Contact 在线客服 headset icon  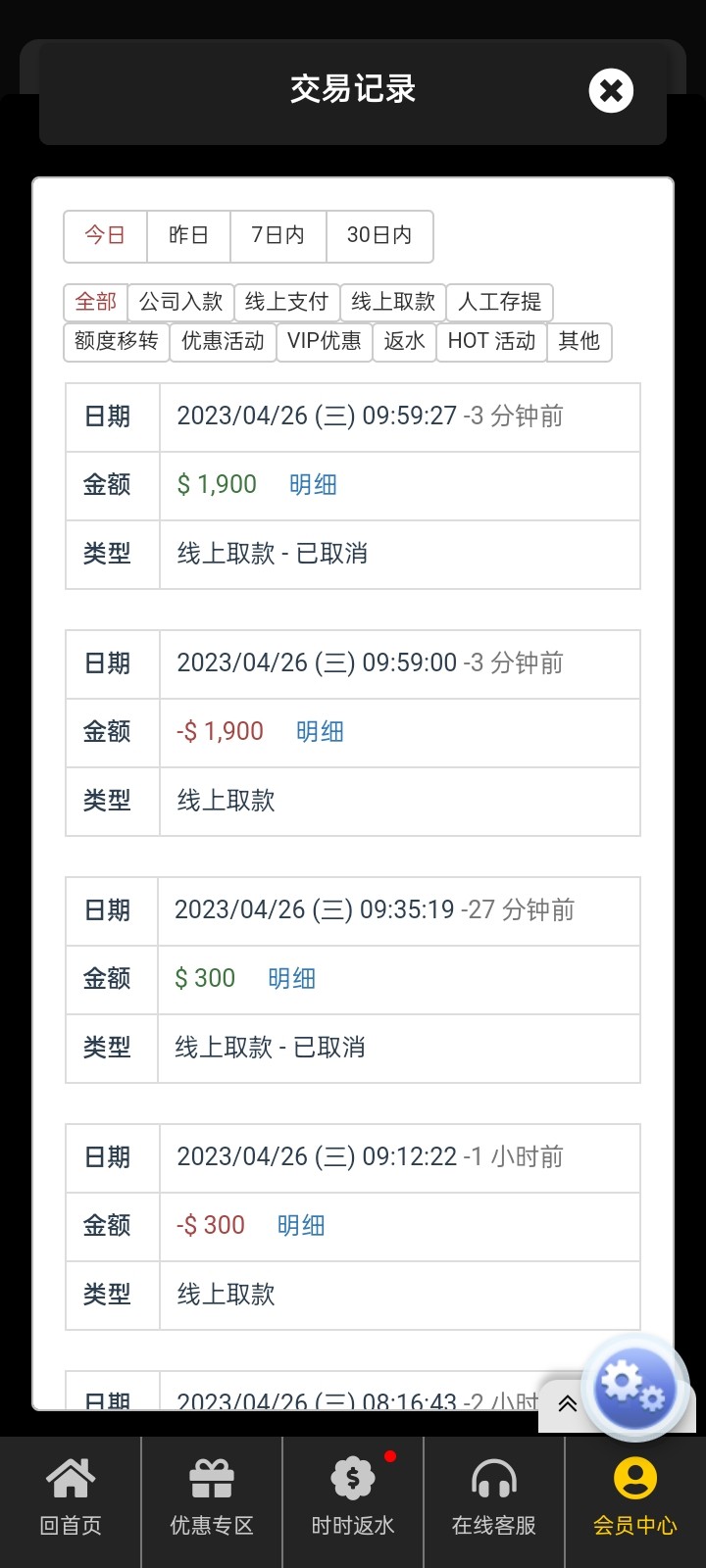click(494, 1480)
